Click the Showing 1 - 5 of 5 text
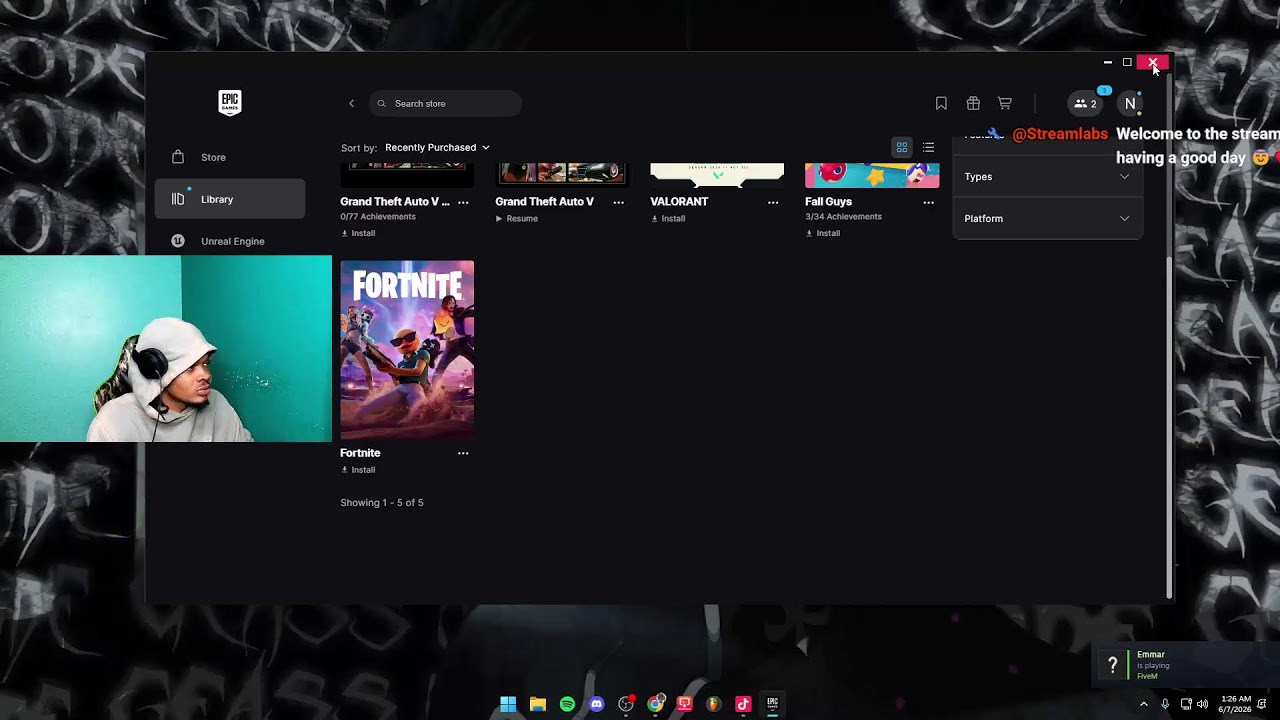 click(x=382, y=503)
